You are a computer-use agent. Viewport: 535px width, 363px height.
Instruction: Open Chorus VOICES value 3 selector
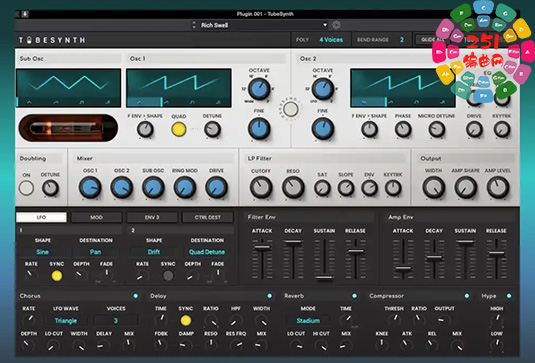coord(116,321)
